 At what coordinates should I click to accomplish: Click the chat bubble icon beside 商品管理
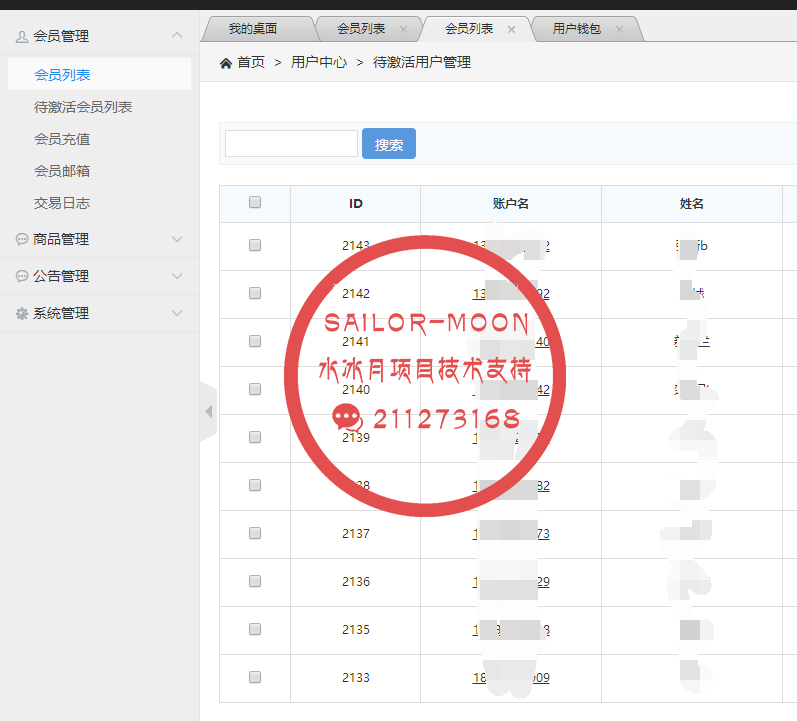click(21, 239)
